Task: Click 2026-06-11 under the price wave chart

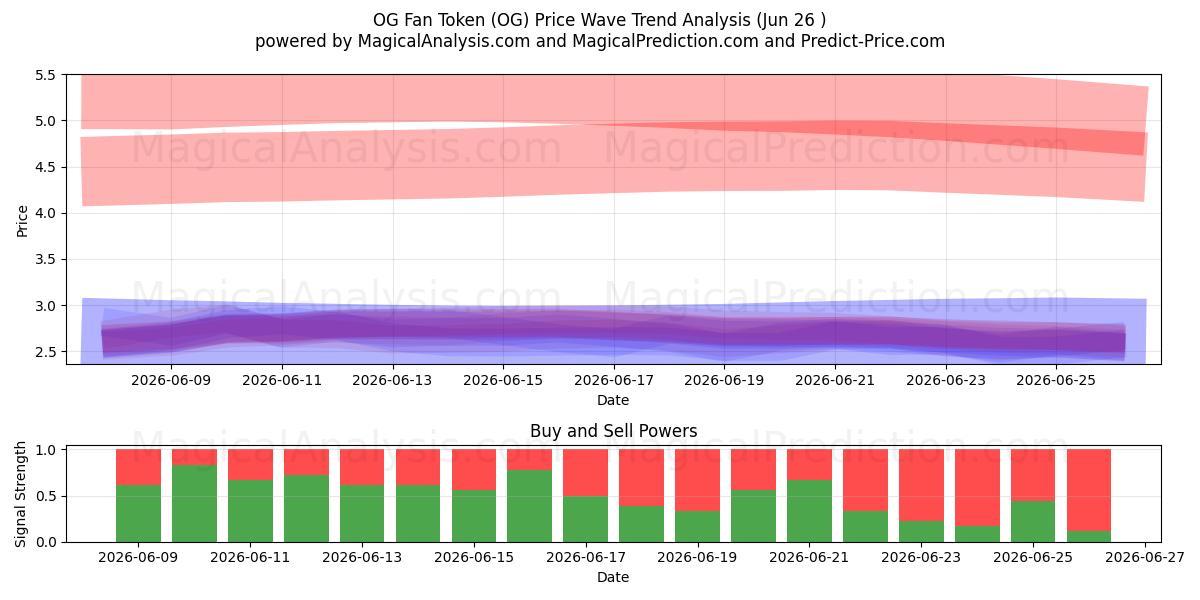Action: coord(282,380)
